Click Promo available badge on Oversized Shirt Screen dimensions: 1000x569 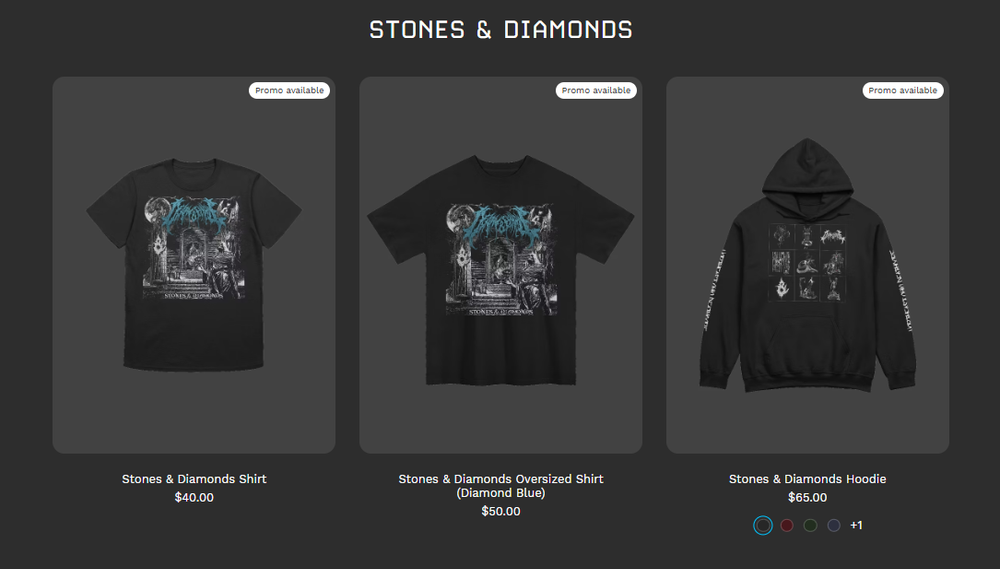pos(596,91)
